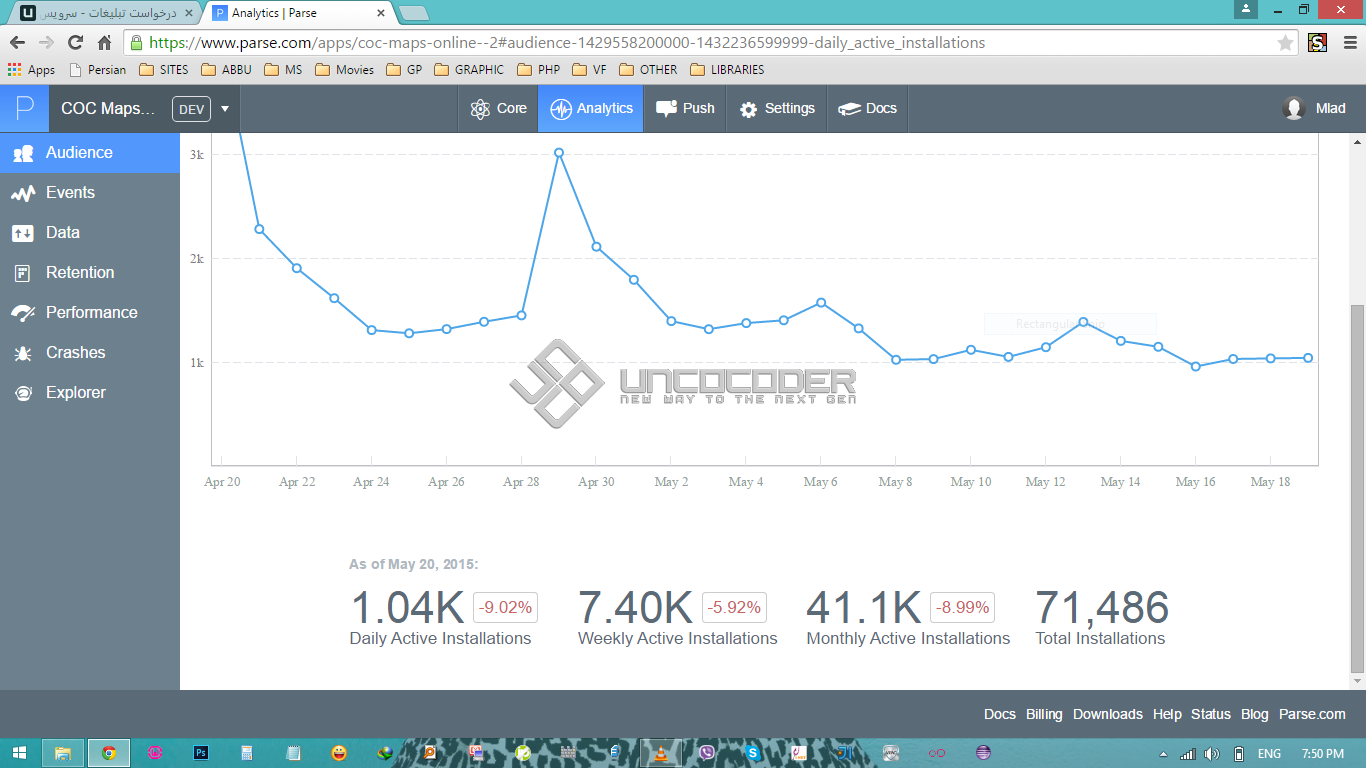Open the Core section
1366x768 pixels.
tap(498, 108)
